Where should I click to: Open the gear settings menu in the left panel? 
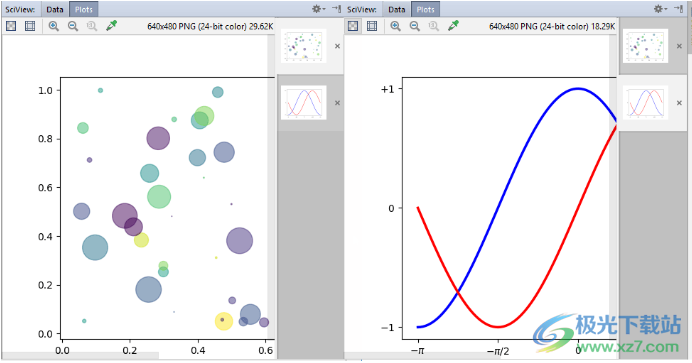coord(318,9)
